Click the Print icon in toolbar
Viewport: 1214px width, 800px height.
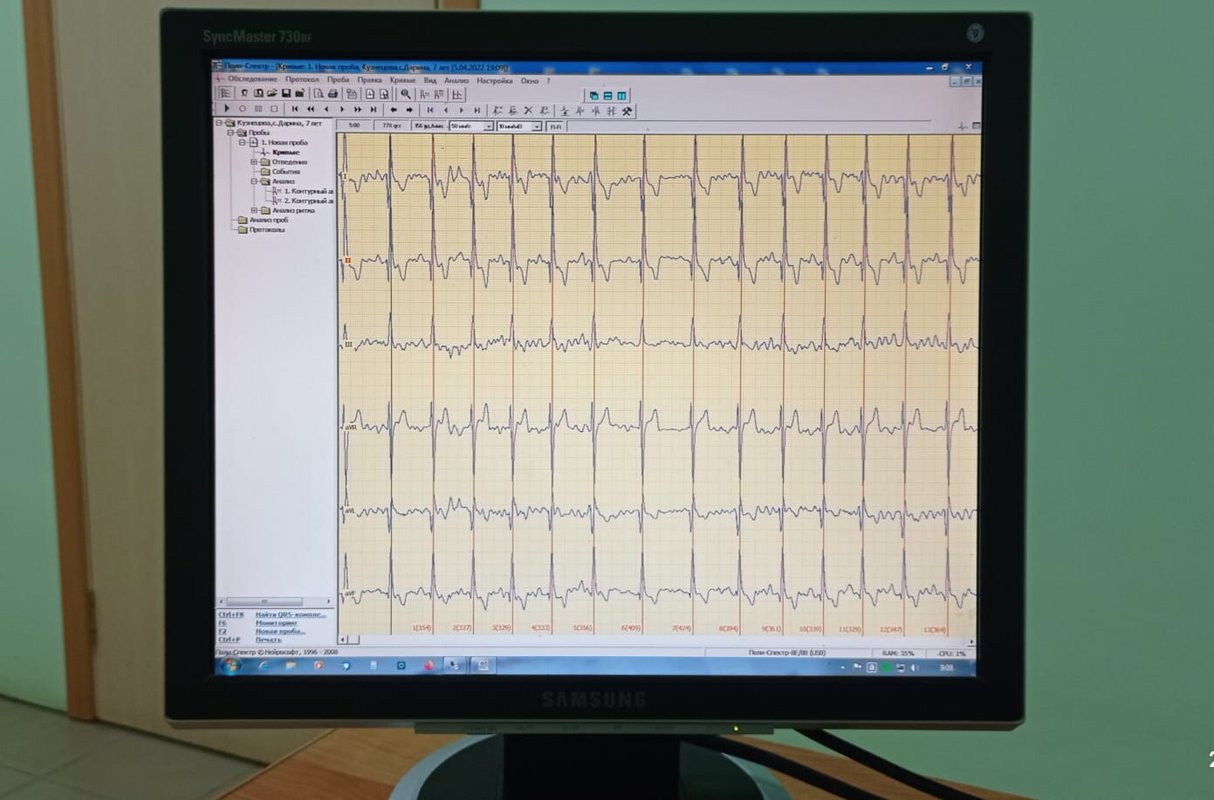click(333, 94)
